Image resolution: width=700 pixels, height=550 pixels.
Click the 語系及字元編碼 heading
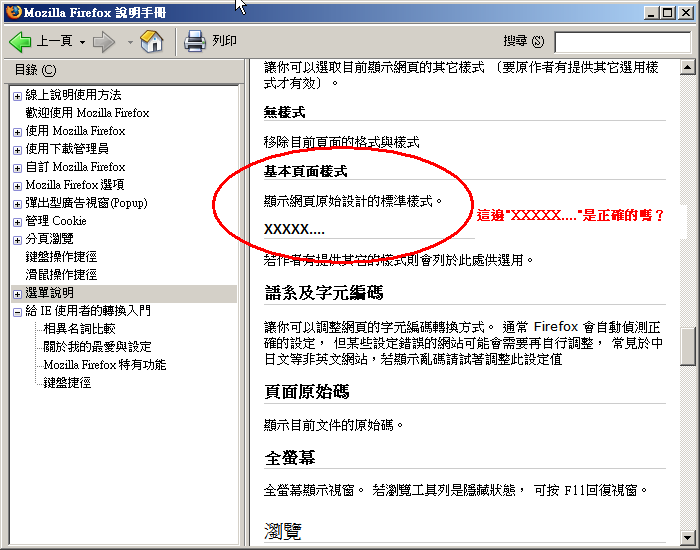[324, 293]
